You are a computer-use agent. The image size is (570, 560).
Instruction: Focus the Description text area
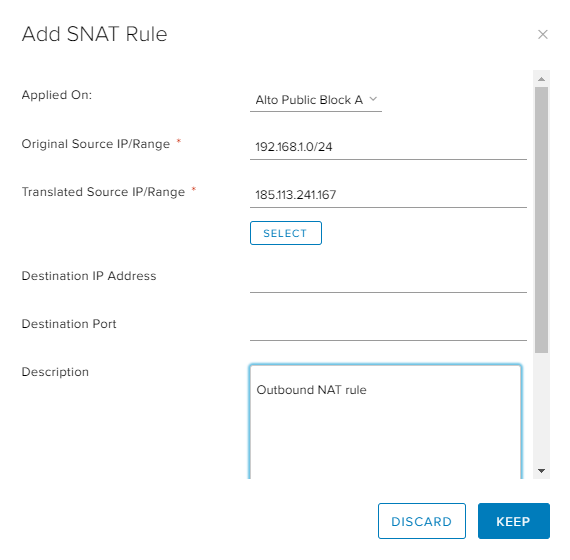click(385, 422)
